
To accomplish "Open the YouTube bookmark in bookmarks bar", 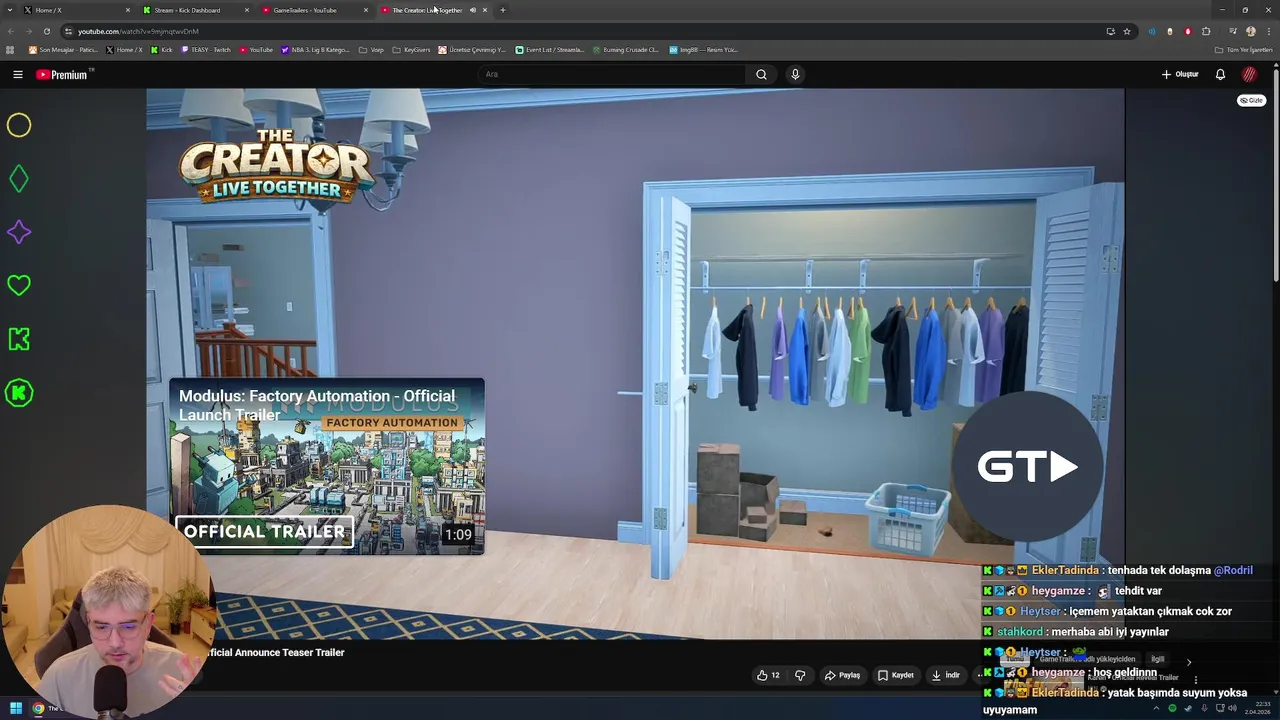I will coord(256,49).
